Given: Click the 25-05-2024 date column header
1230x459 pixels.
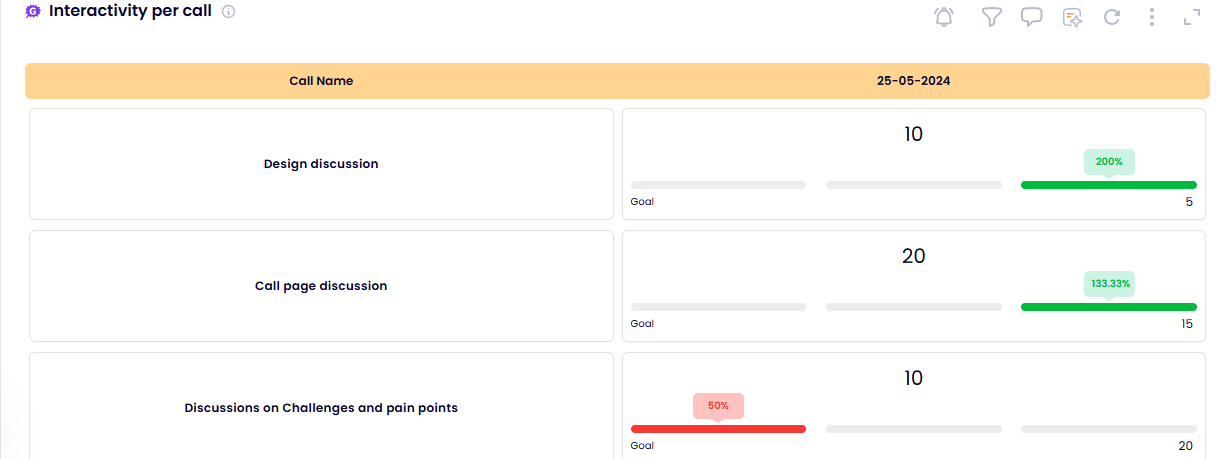Looking at the screenshot, I should click(913, 81).
